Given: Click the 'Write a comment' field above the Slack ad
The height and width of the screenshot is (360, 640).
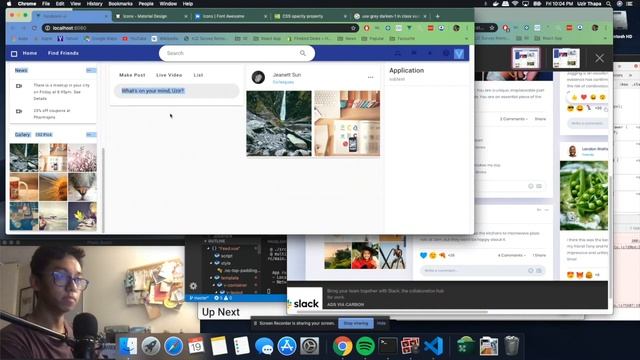Looking at the screenshot, I should click(x=483, y=270).
